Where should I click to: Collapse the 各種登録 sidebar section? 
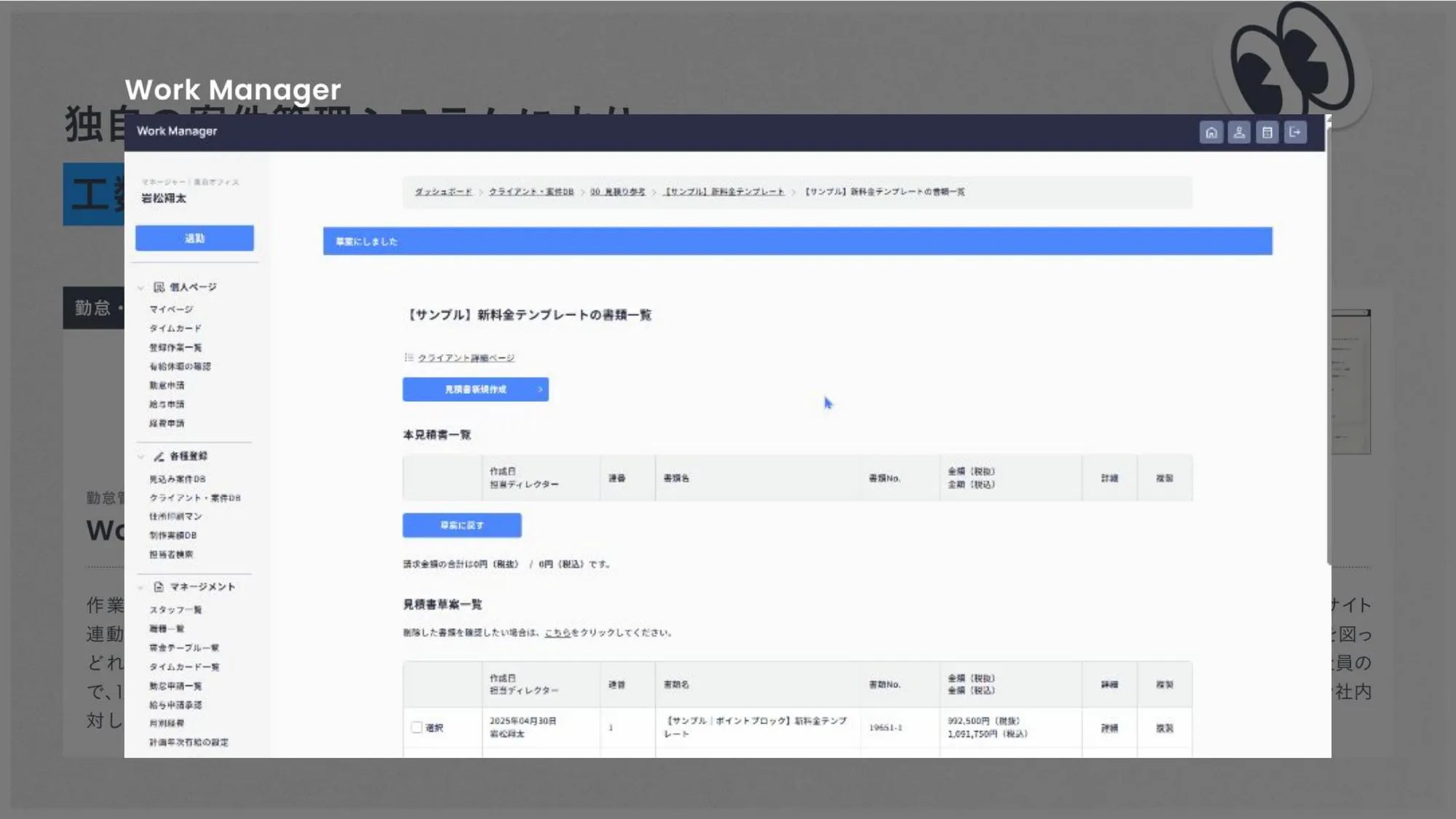pos(141,456)
